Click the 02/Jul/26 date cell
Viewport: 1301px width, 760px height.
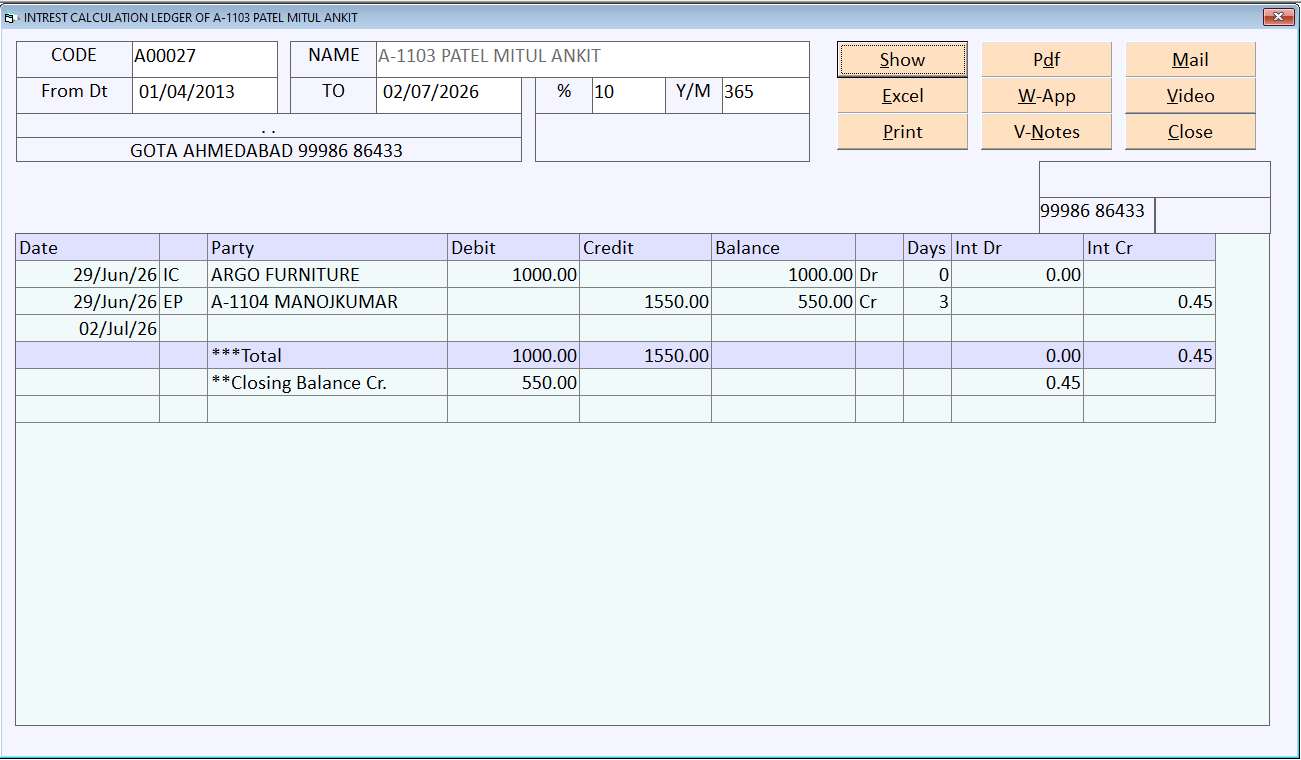coord(88,329)
